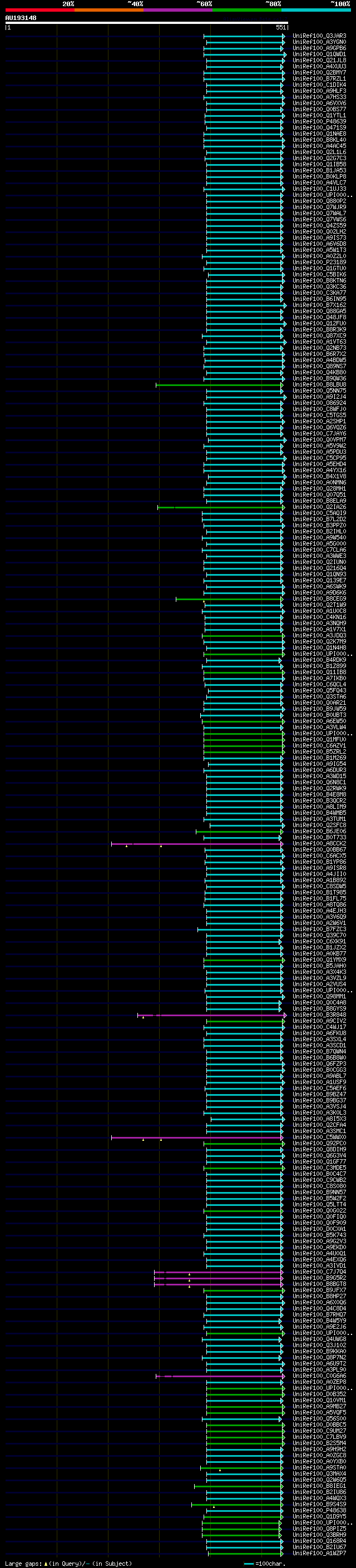Open hit UniRef100_A4XUU3
The image size is (356, 1568).
pos(319,66)
